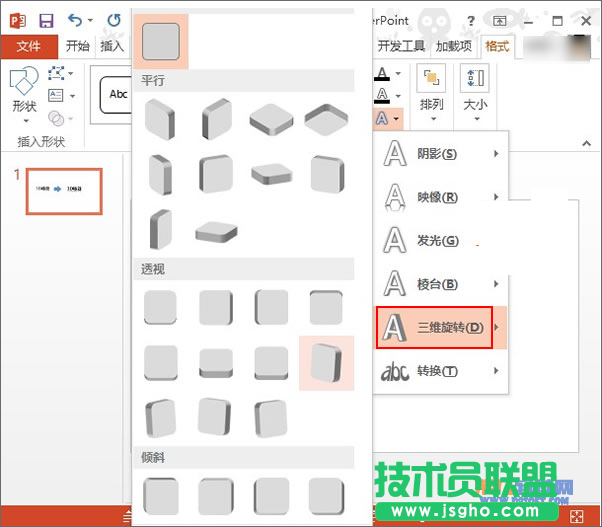602x527 pixels.
Task: Pick Off Axis 2 Top flat preset in 平行 third row
Action: (216, 232)
